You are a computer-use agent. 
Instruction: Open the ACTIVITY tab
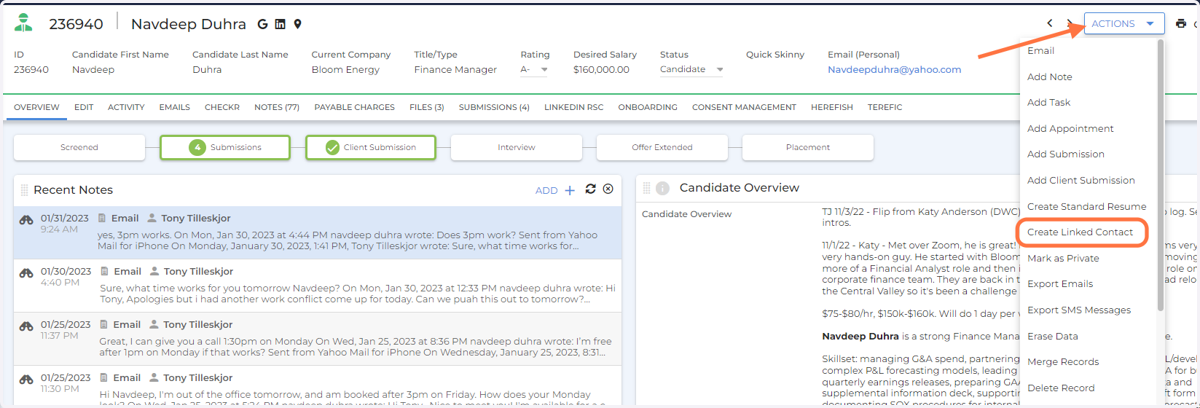[126, 107]
